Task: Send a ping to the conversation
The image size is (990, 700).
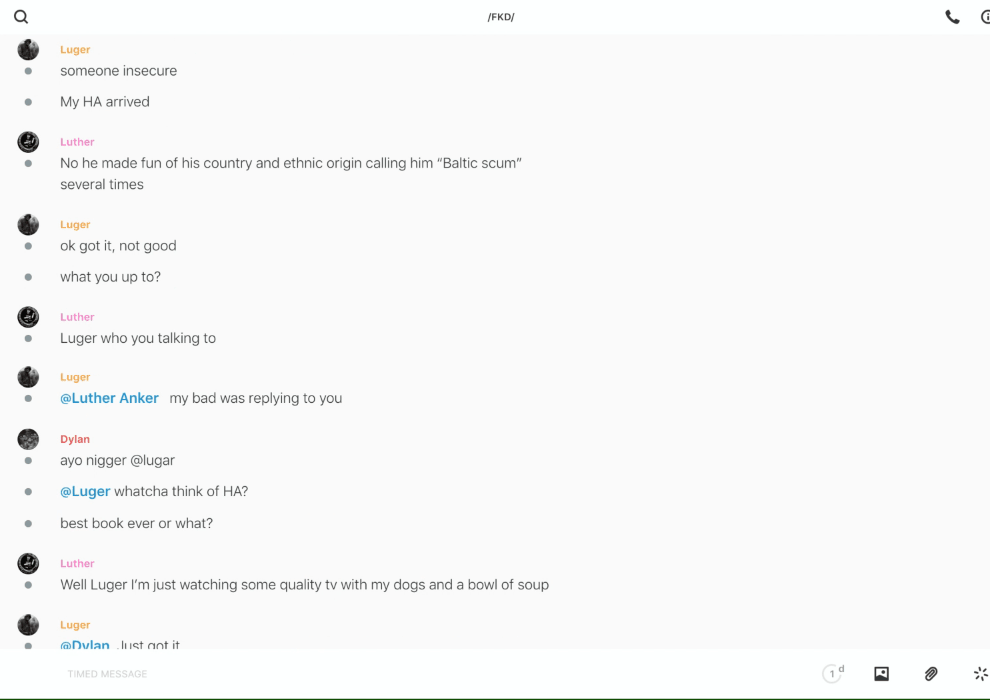Action: [x=980, y=674]
